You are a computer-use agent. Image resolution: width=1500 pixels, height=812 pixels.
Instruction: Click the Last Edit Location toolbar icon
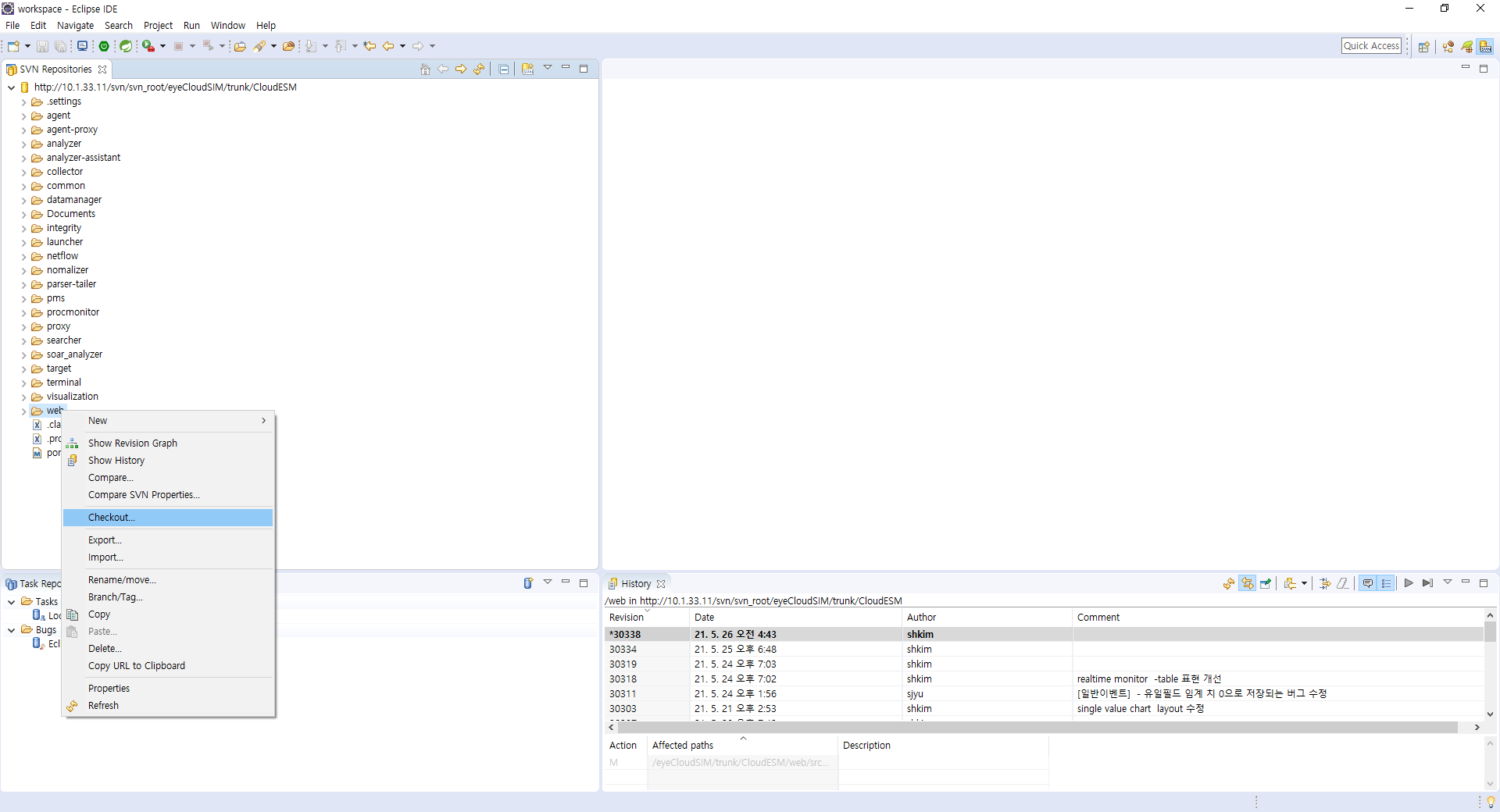tap(370, 46)
